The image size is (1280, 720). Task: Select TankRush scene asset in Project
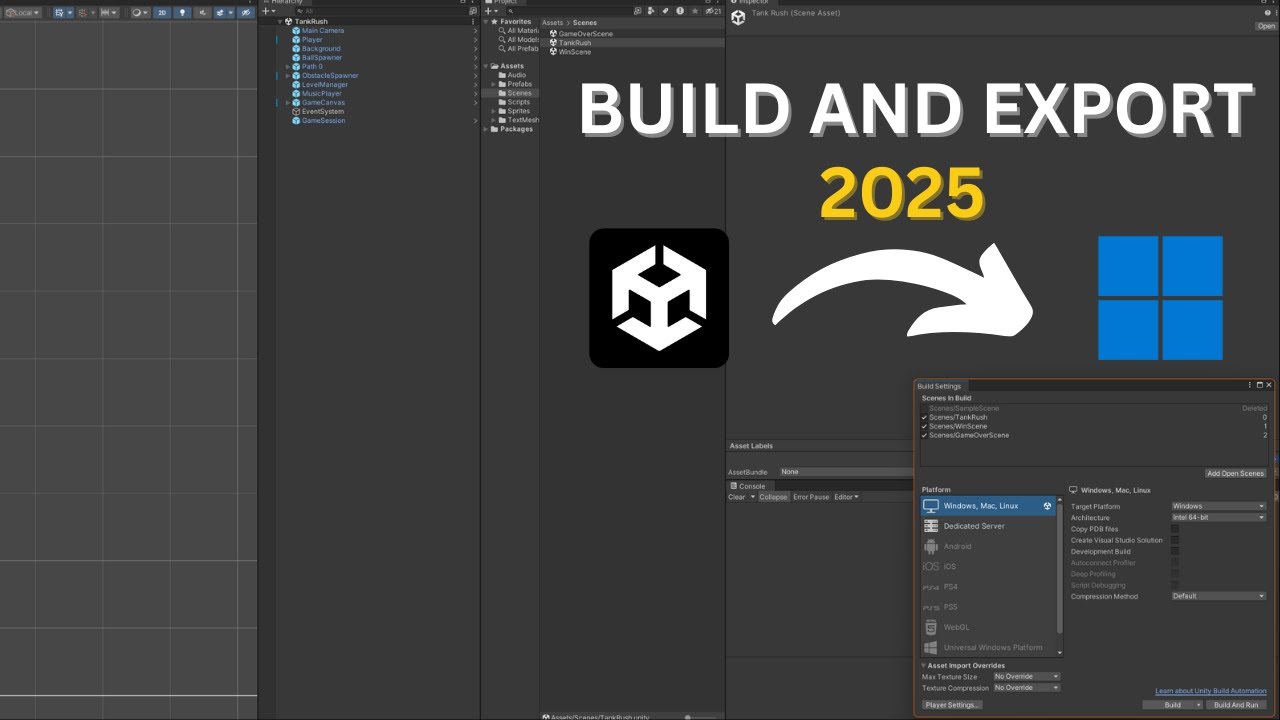(570, 43)
